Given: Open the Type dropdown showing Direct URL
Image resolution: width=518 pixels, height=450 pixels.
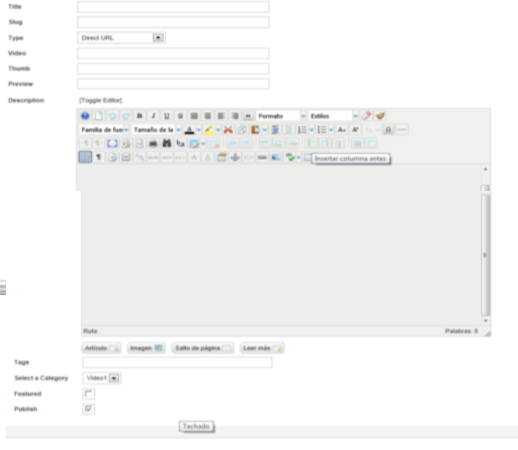Looking at the screenshot, I should point(122,38).
